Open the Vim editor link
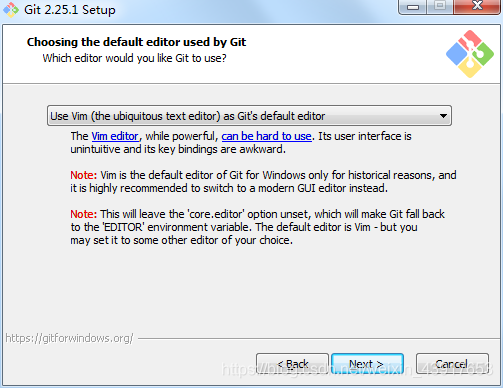The width and height of the screenshot is (503, 388). (115, 136)
